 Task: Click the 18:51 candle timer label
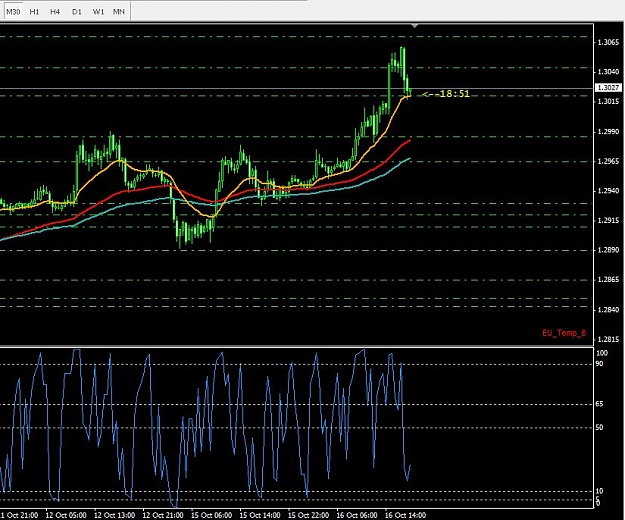(x=446, y=94)
